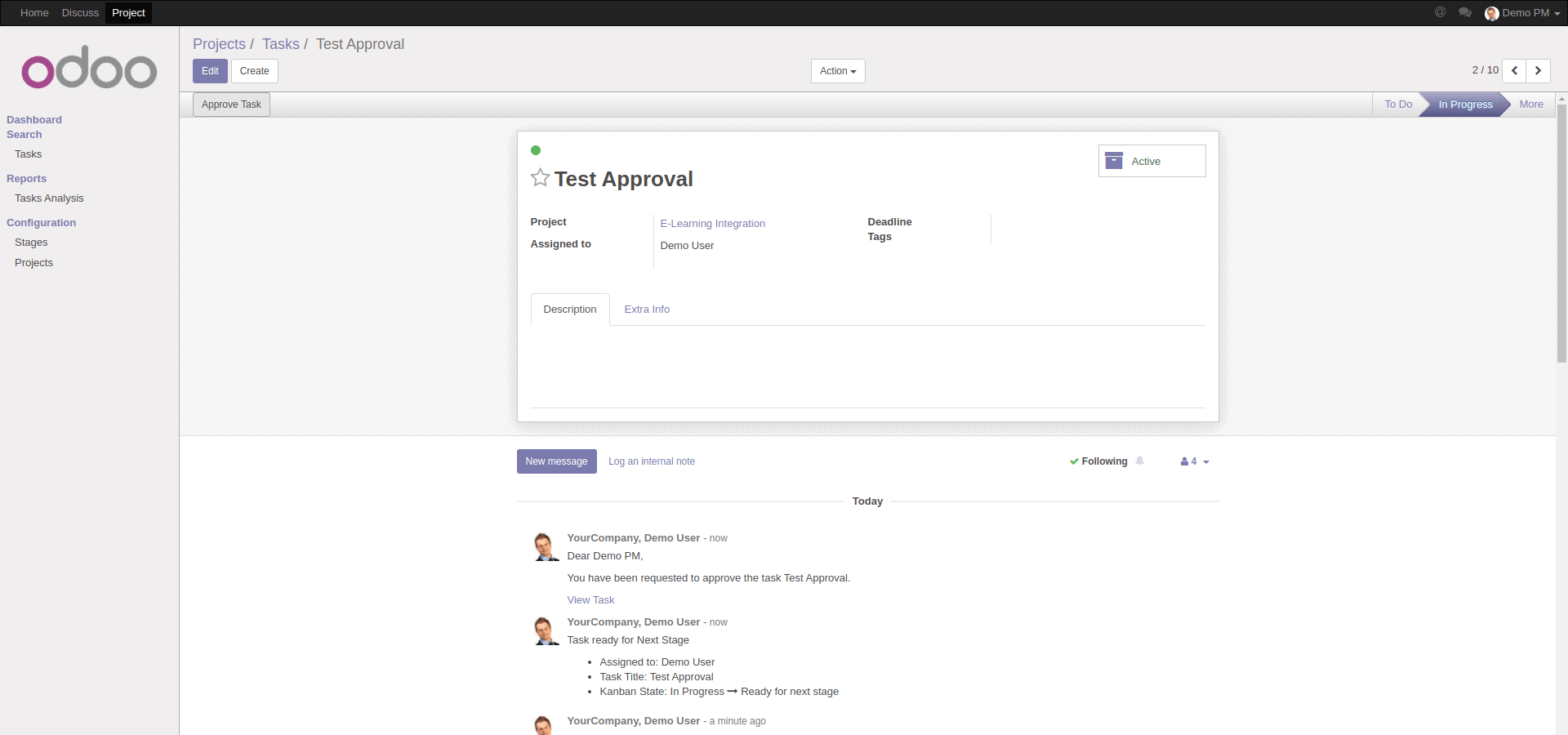Image resolution: width=1568 pixels, height=735 pixels.
Task: Open mentions via the @ icon
Action: (x=1440, y=12)
